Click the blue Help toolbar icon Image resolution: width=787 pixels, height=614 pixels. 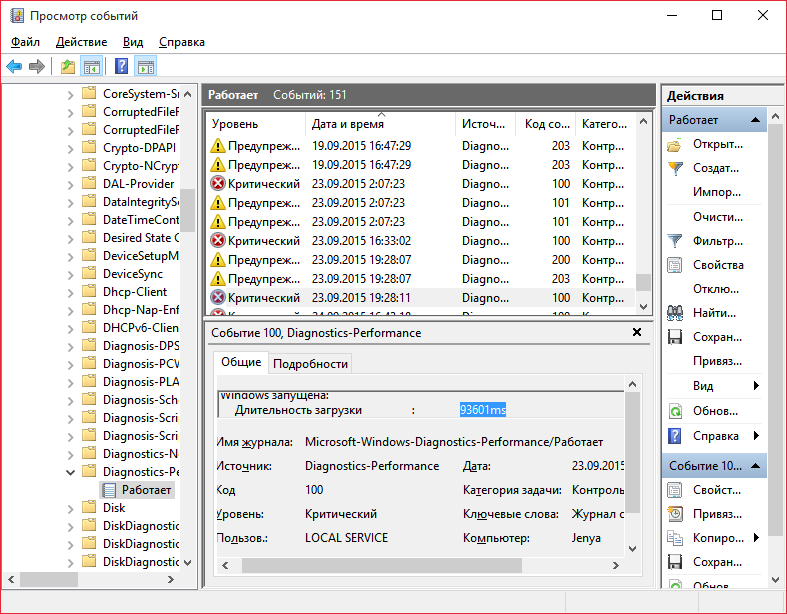pos(121,67)
